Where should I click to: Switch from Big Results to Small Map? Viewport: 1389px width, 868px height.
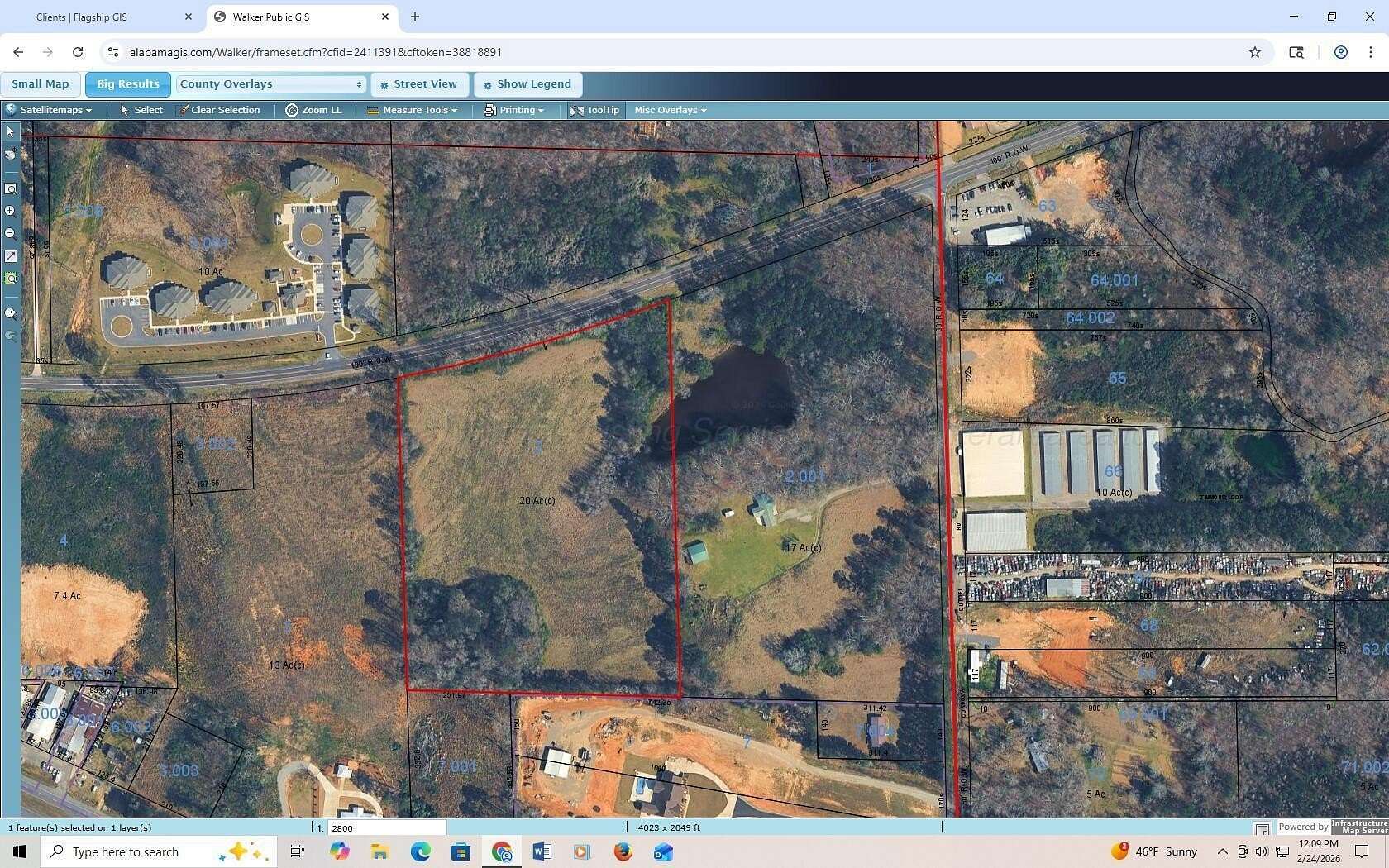(x=40, y=83)
